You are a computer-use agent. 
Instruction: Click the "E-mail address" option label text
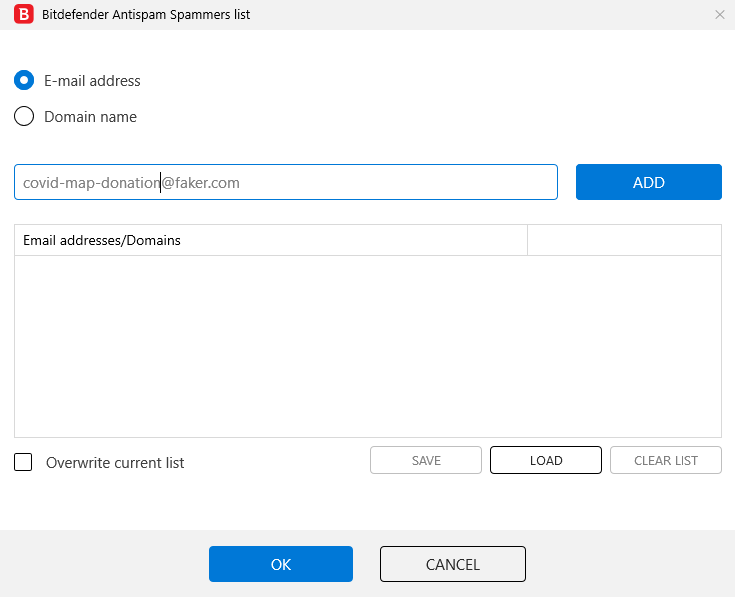[92, 81]
